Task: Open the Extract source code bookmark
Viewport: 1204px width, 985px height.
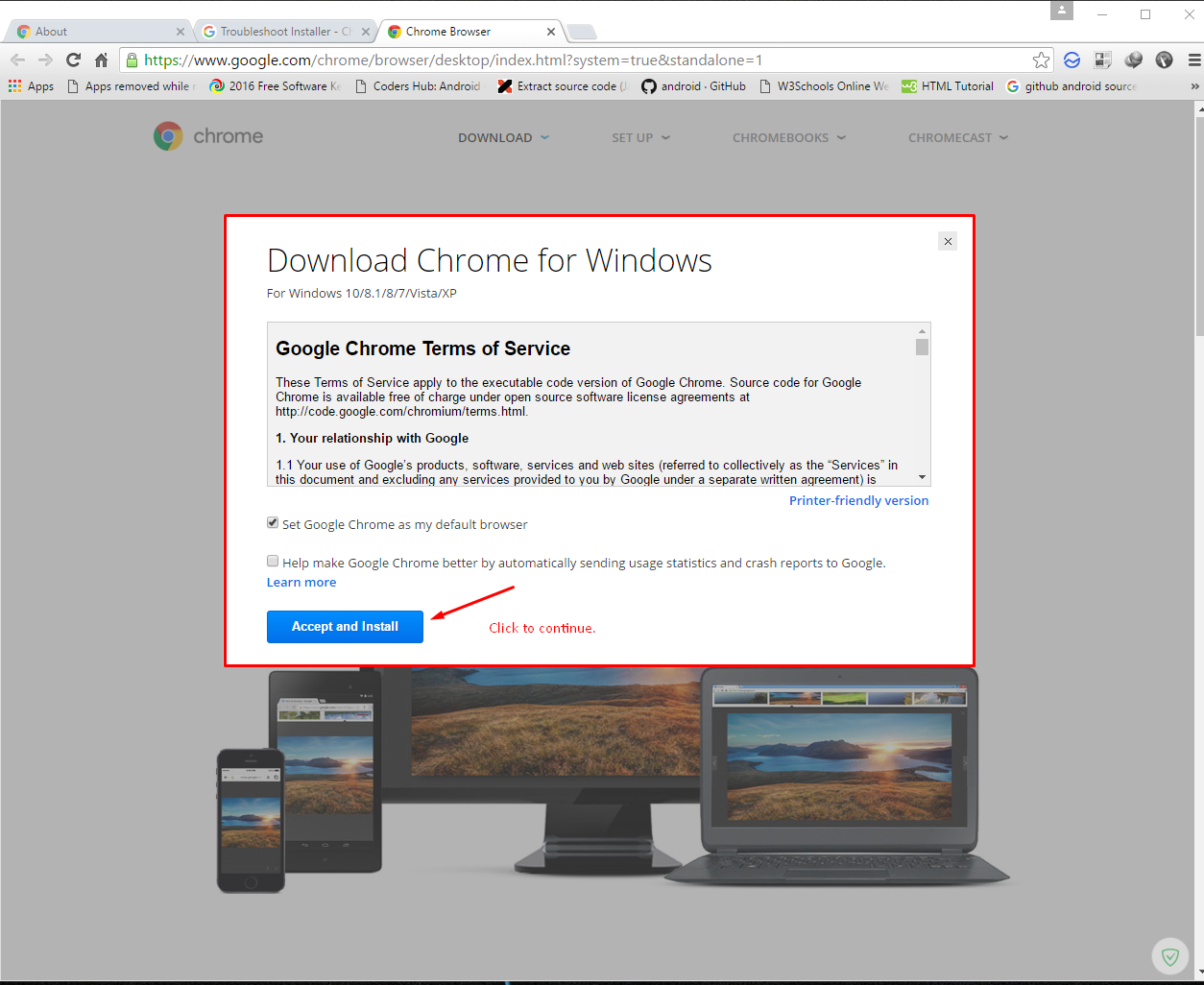Action: 564,86
